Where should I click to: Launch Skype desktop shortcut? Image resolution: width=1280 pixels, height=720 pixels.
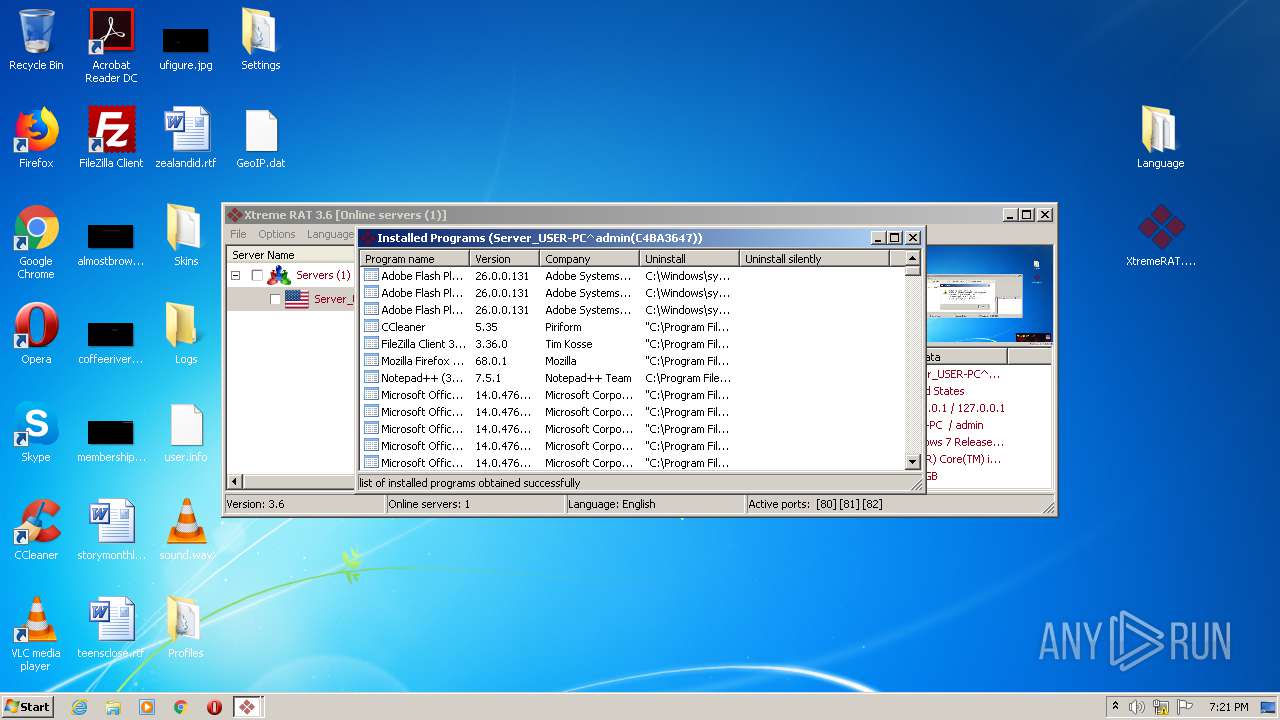click(36, 432)
